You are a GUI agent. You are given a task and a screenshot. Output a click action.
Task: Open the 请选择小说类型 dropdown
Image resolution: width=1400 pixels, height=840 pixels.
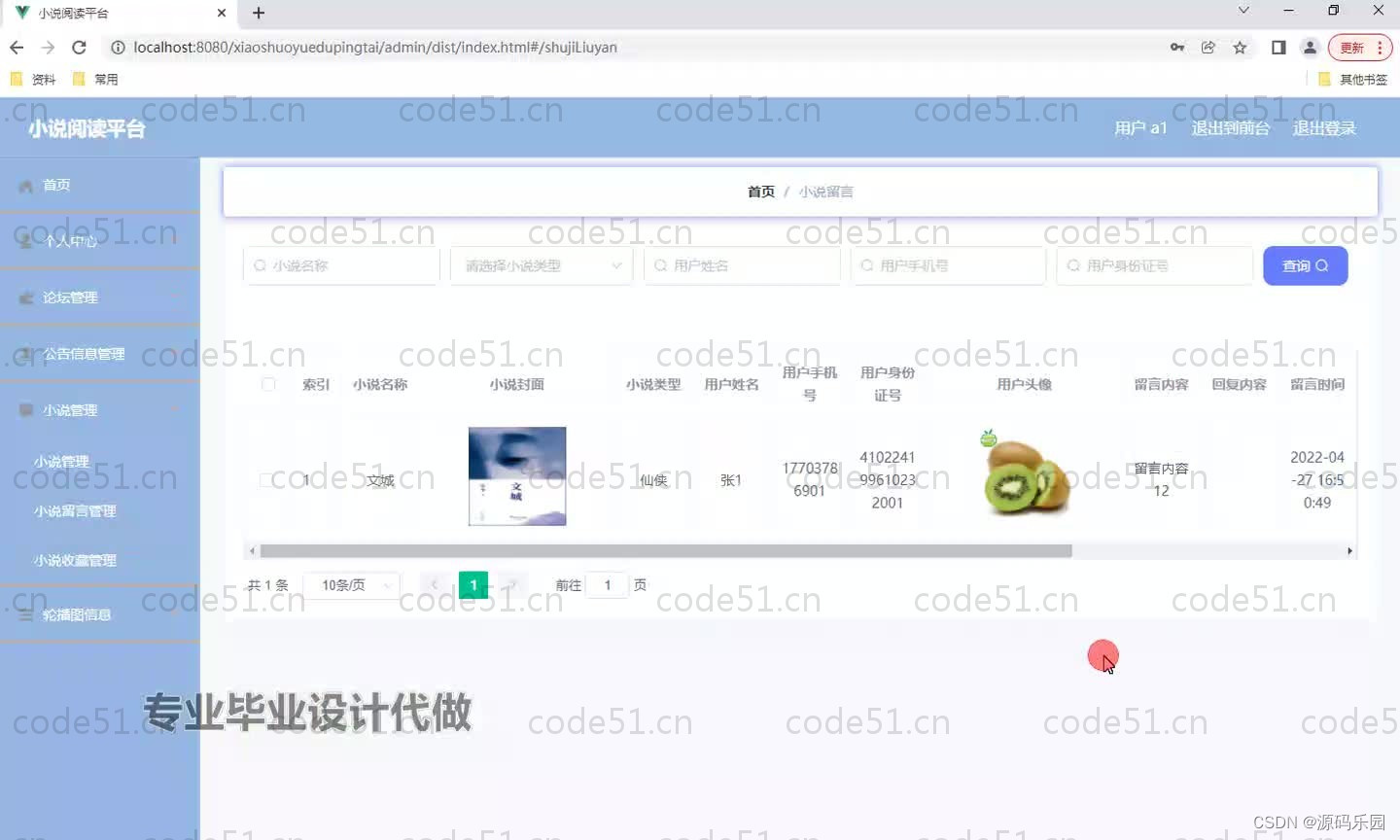[x=542, y=264]
